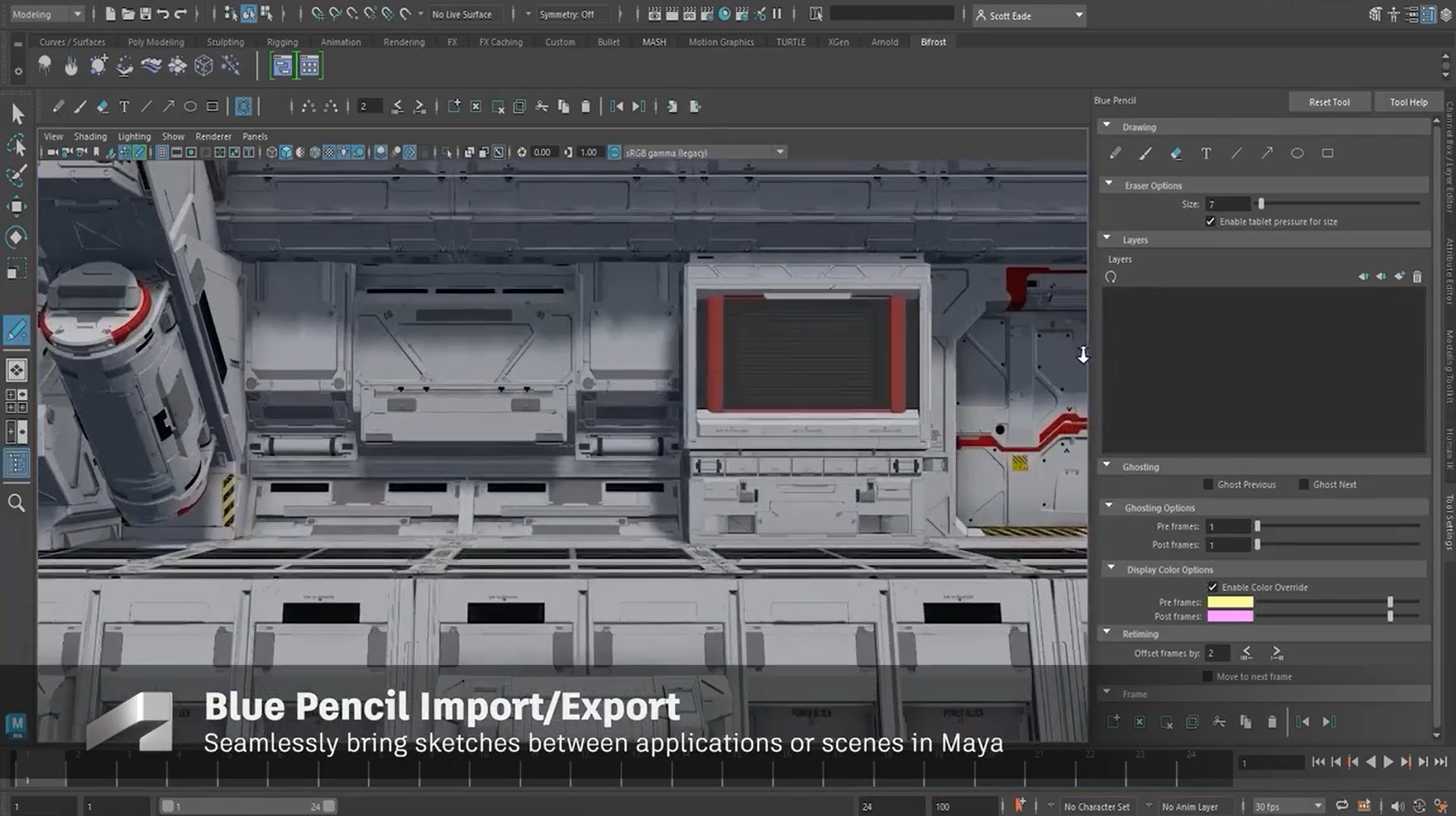Pick the Arrow drawing tool
Image resolution: width=1456 pixels, height=816 pixels.
click(x=1266, y=153)
